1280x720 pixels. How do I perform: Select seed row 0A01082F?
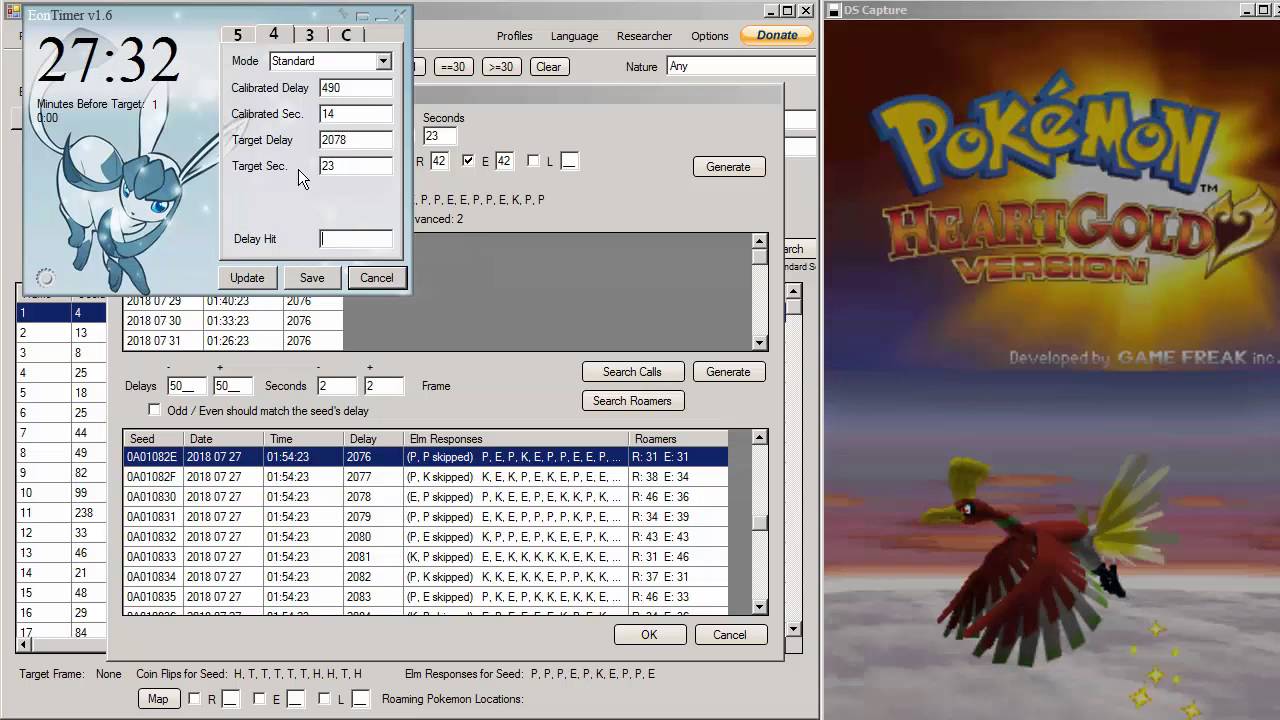pyautogui.click(x=425, y=477)
